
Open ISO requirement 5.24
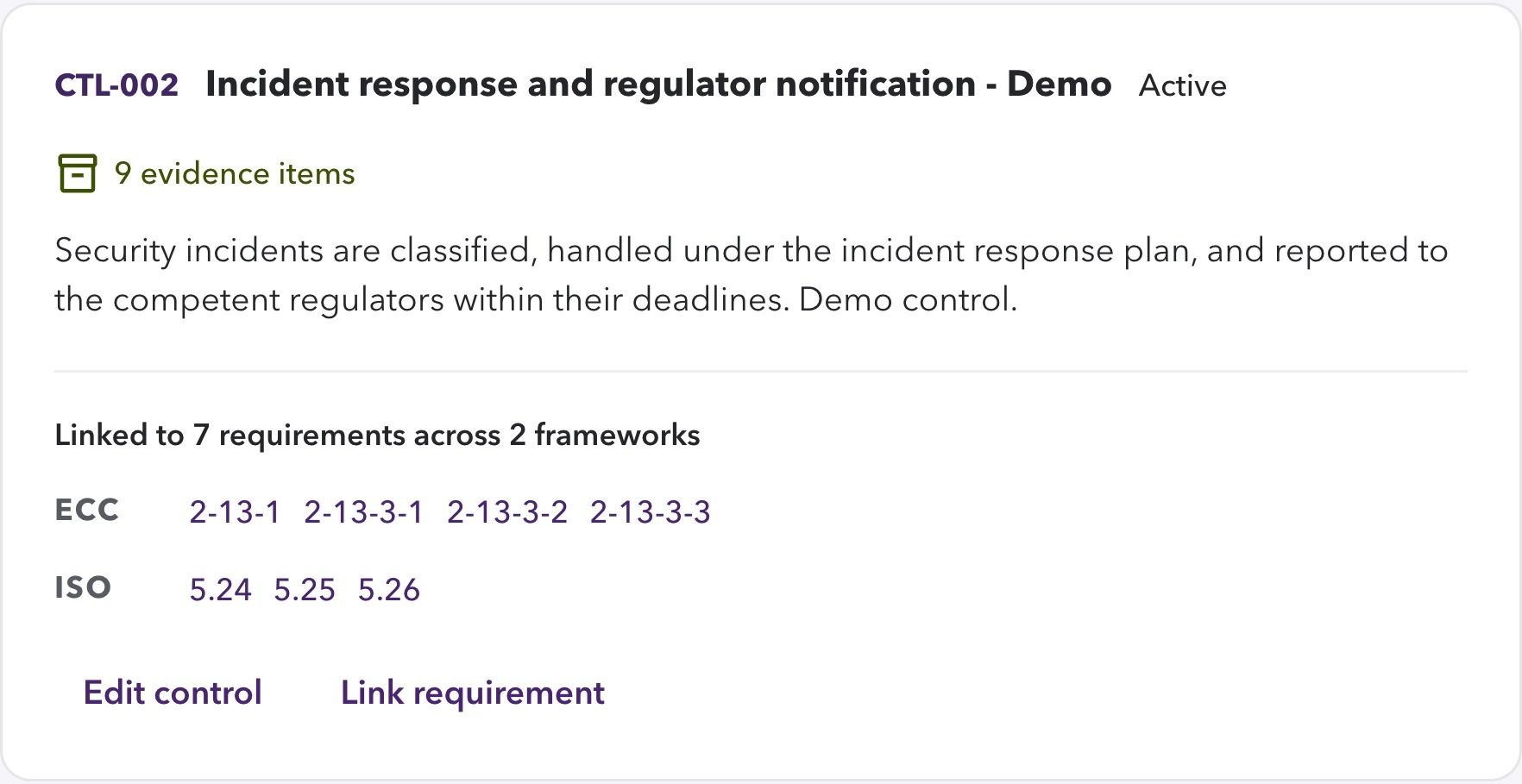click(220, 590)
